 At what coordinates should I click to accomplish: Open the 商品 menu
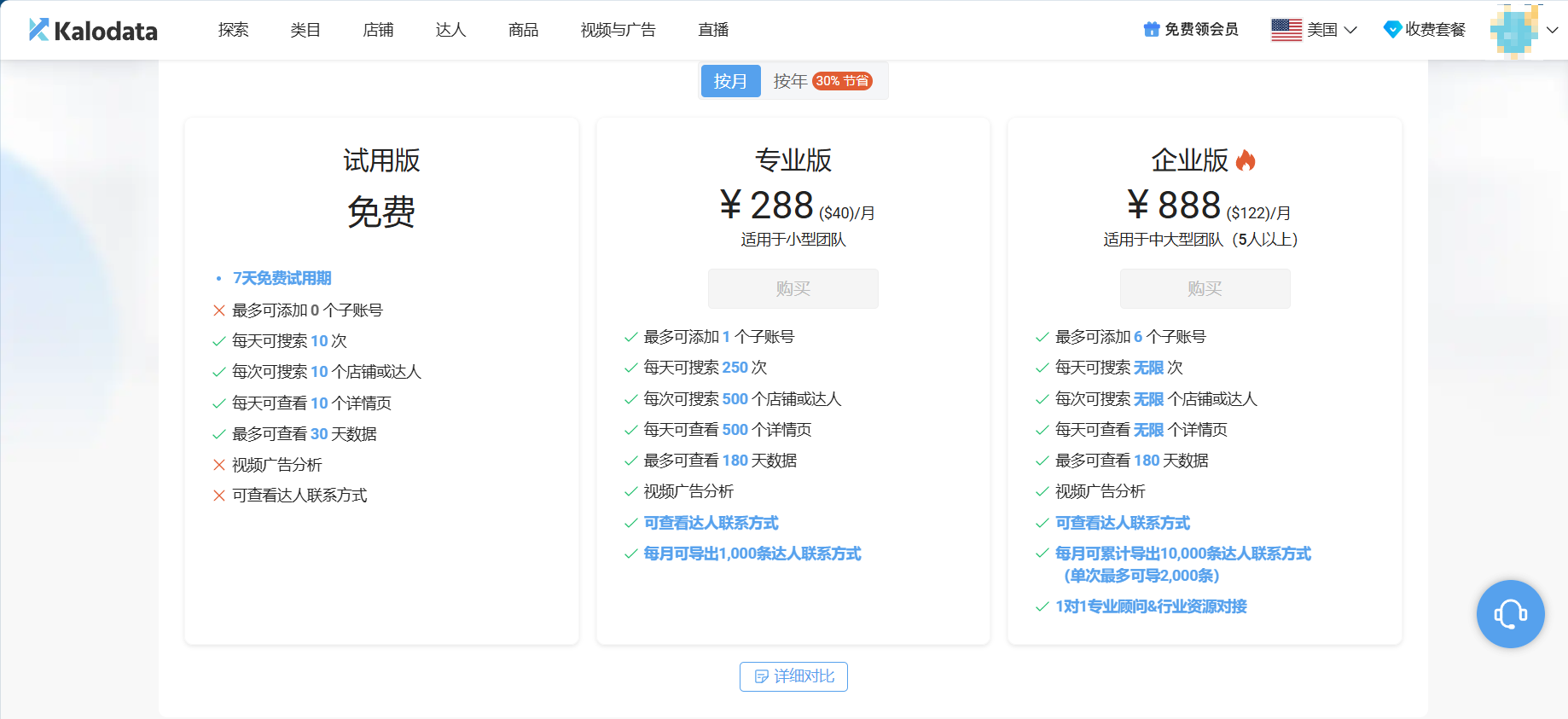(523, 30)
